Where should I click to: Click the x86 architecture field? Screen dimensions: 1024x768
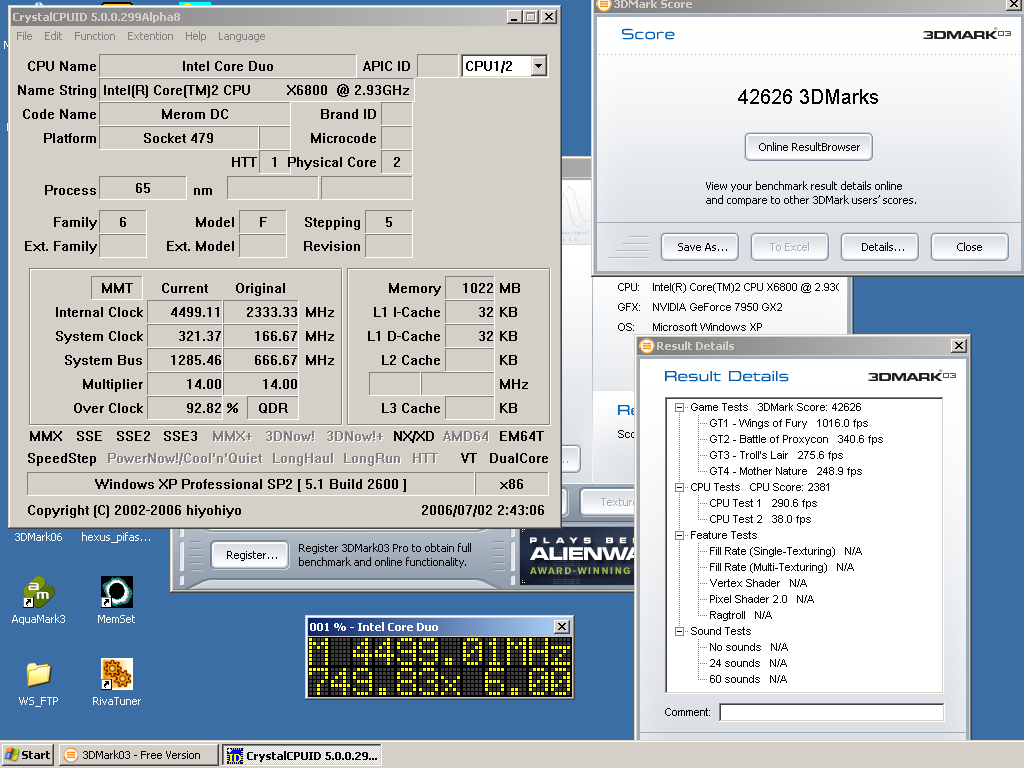tap(511, 484)
